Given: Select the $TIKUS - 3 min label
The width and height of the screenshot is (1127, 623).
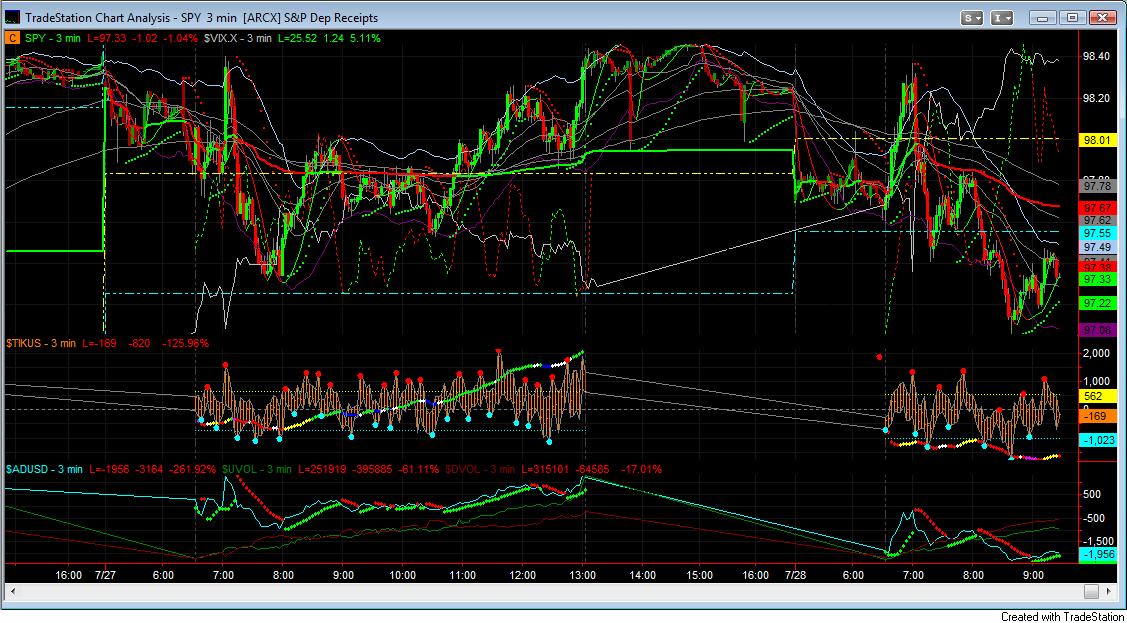Looking at the screenshot, I should pos(40,343).
